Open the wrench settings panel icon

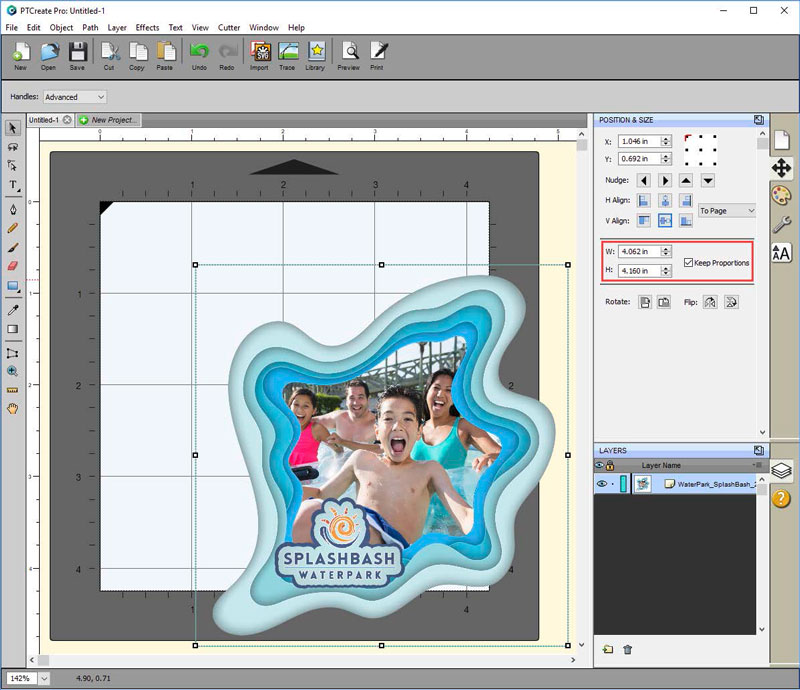point(781,225)
